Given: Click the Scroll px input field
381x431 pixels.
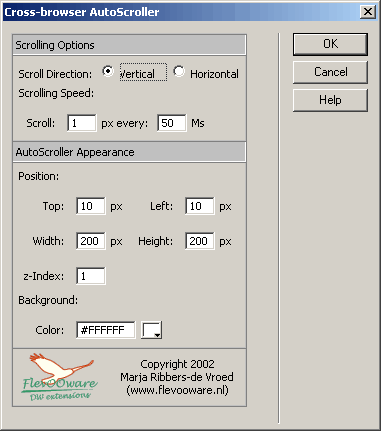Looking at the screenshot, I should pyautogui.click(x=82, y=123).
